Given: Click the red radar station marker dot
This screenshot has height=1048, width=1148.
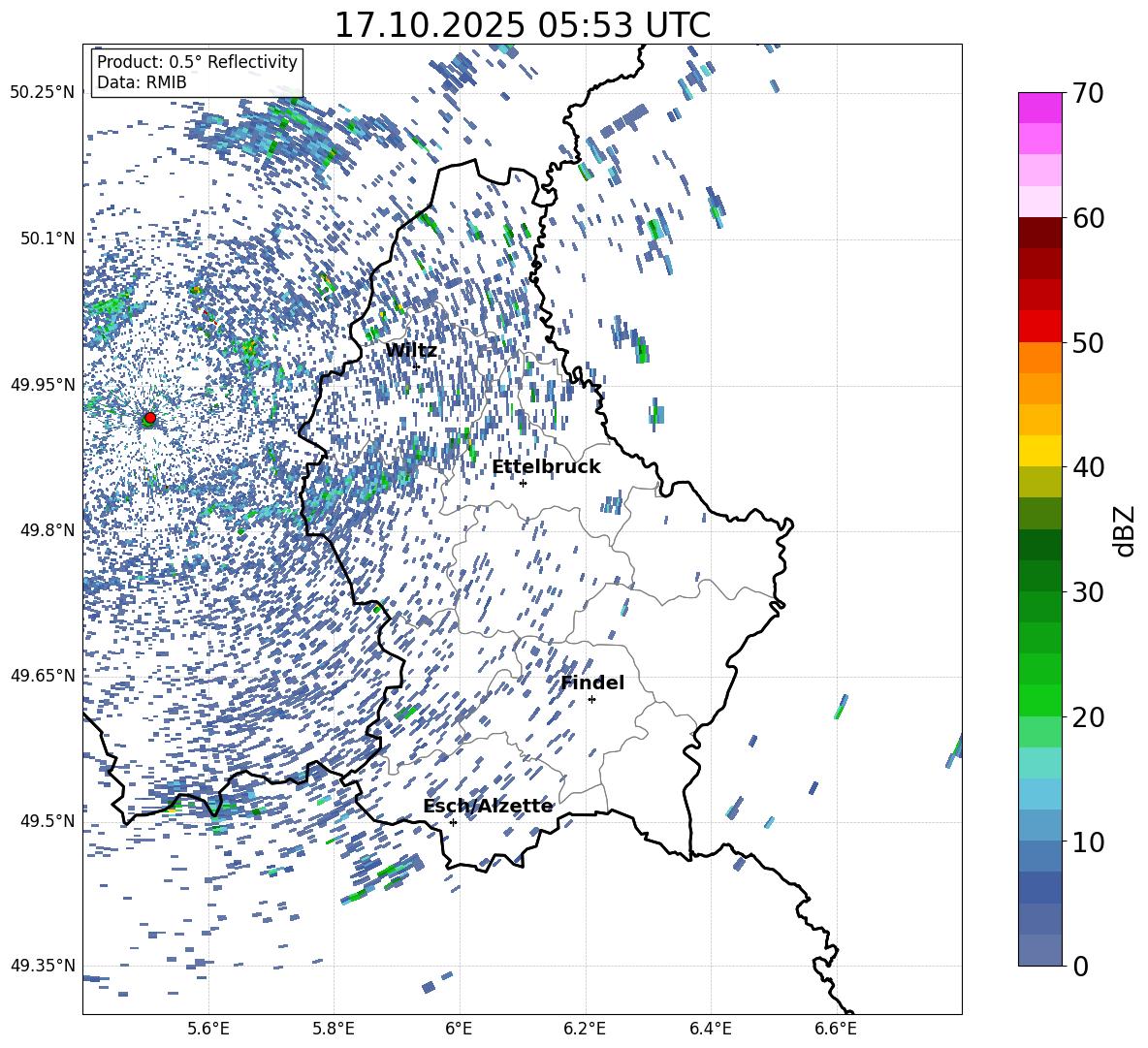Looking at the screenshot, I should coord(149,418).
